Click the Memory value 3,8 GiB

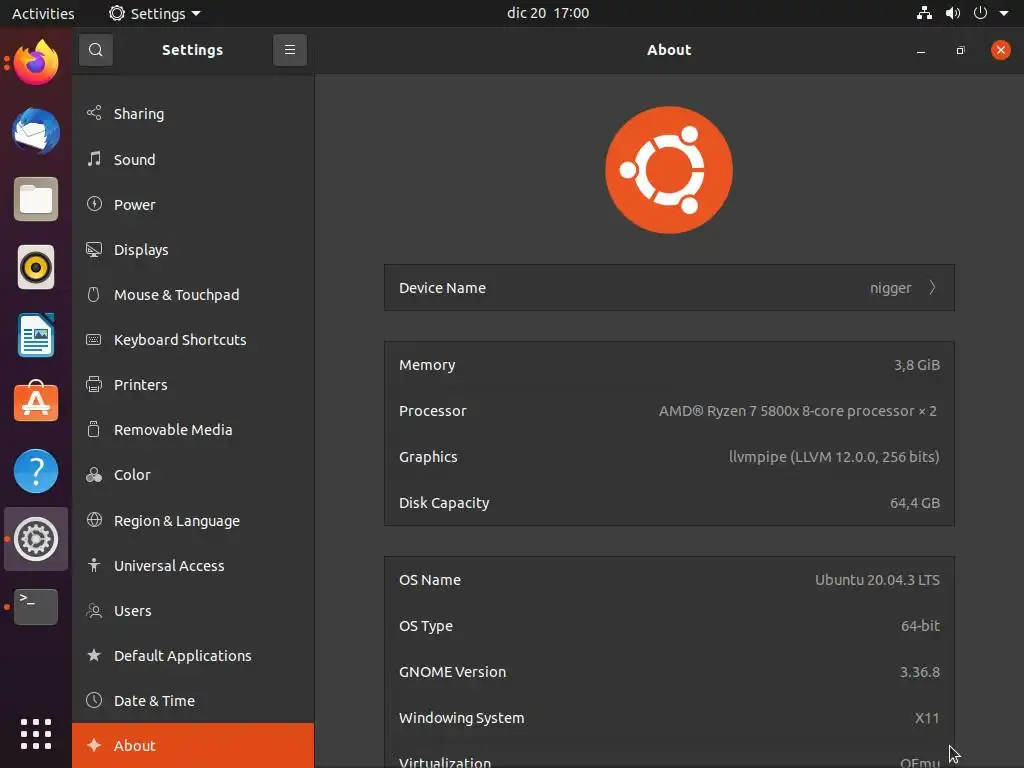(917, 365)
